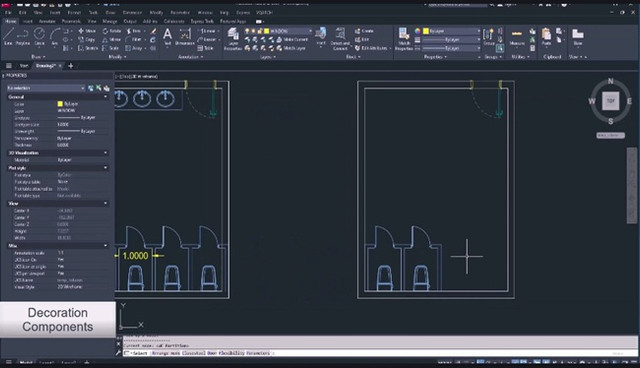Select the Circle tool
This screenshot has width=640, height=368.
tap(39, 36)
